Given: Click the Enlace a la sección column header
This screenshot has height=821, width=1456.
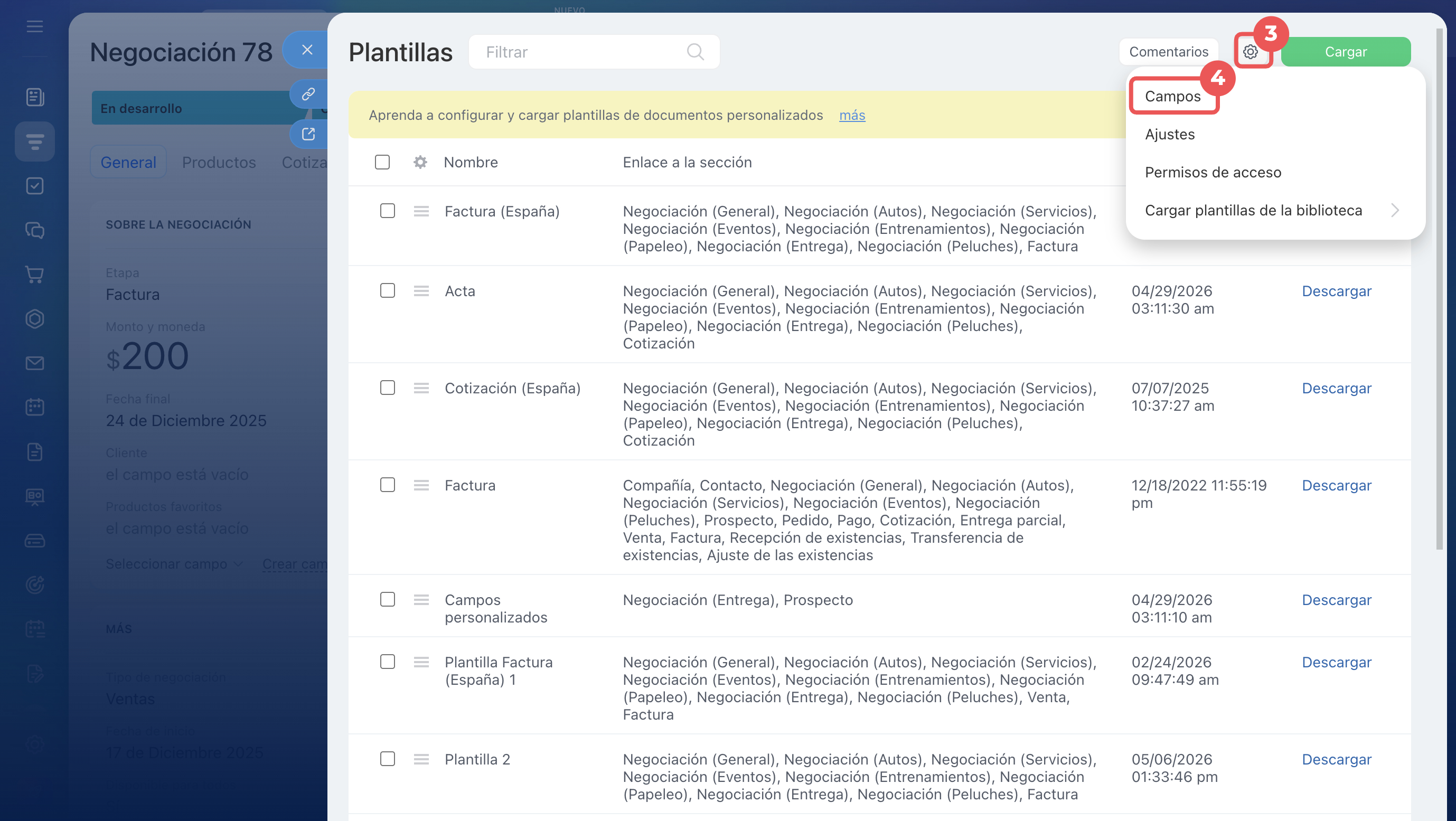Looking at the screenshot, I should [687, 162].
